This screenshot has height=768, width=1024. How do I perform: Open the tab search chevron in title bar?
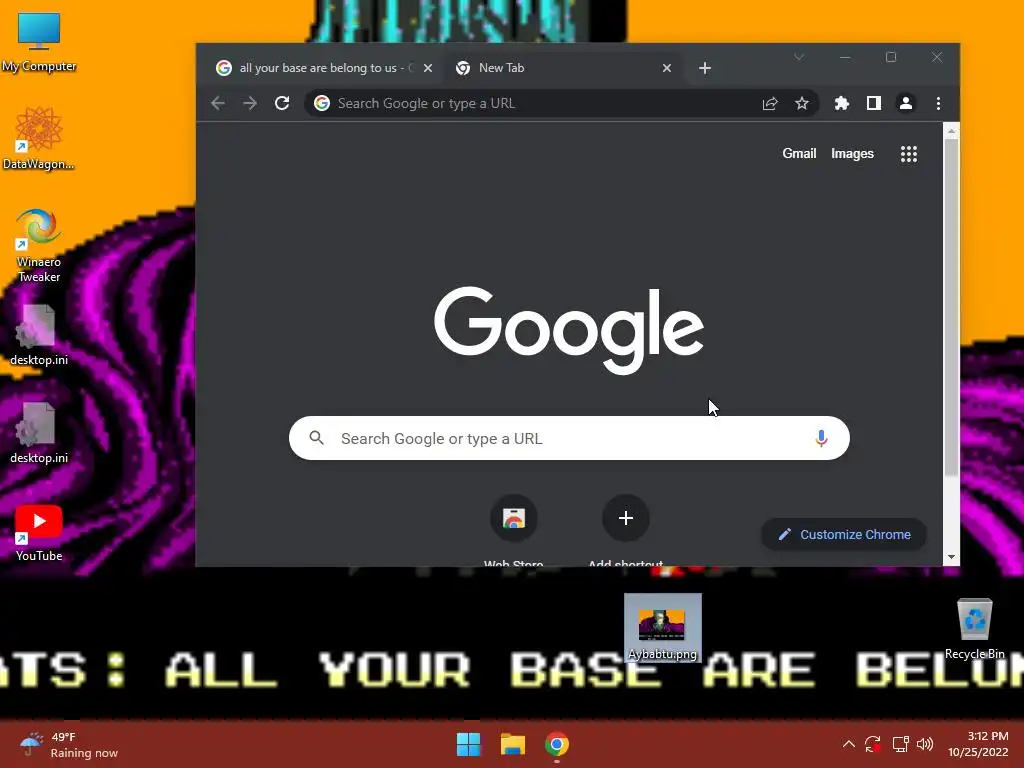click(x=799, y=57)
